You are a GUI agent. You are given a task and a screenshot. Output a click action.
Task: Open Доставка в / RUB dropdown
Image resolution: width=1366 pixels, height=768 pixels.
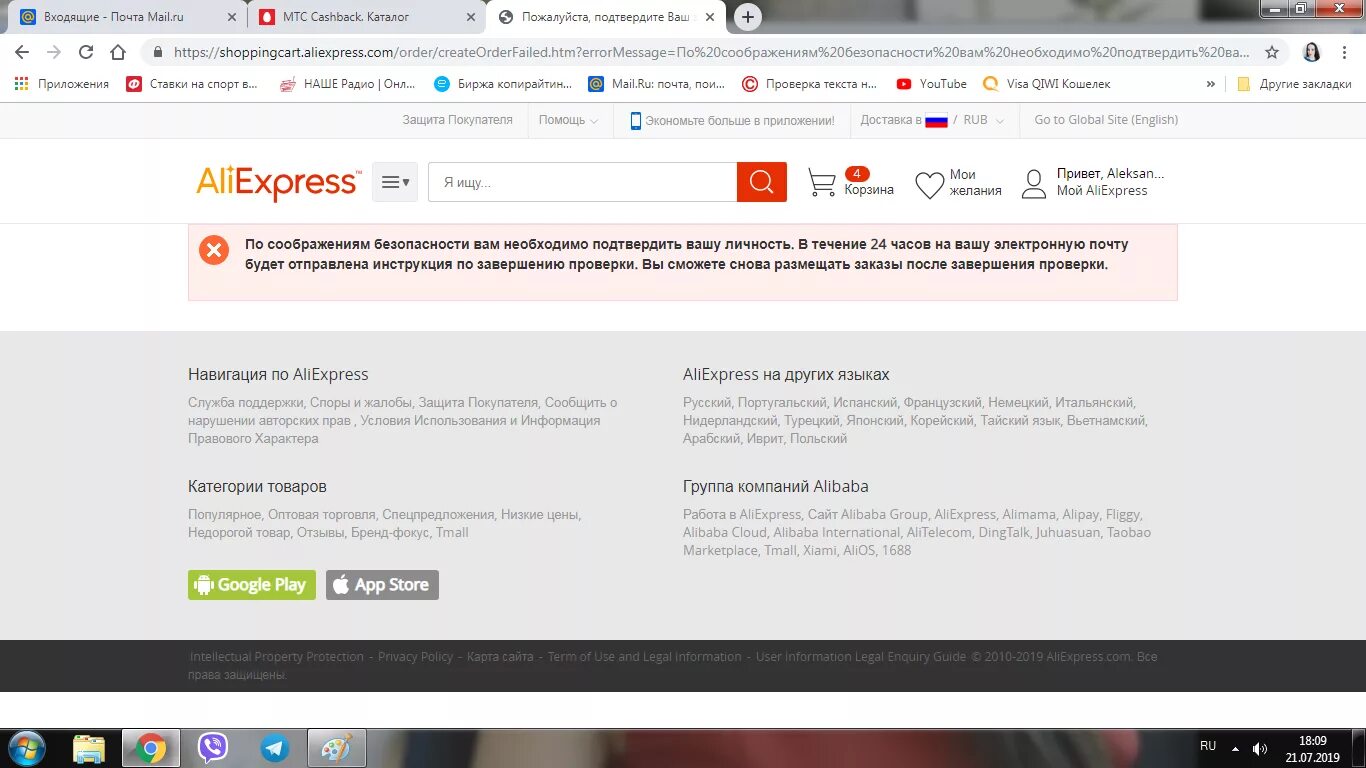coord(932,120)
